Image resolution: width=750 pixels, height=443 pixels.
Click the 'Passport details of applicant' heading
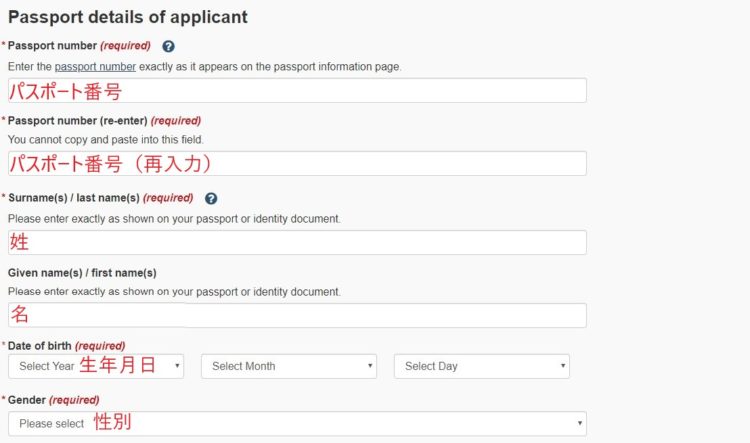(128, 17)
